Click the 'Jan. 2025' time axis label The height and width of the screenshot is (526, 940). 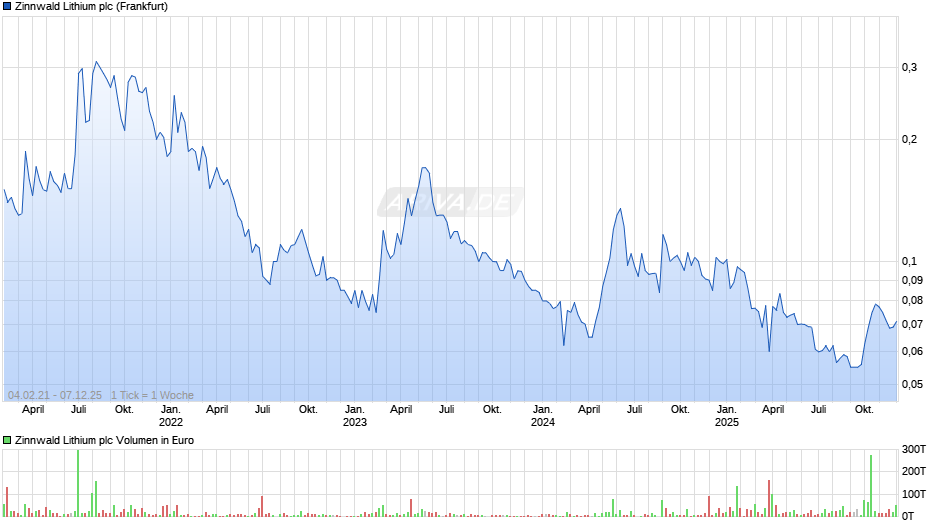[727, 416]
